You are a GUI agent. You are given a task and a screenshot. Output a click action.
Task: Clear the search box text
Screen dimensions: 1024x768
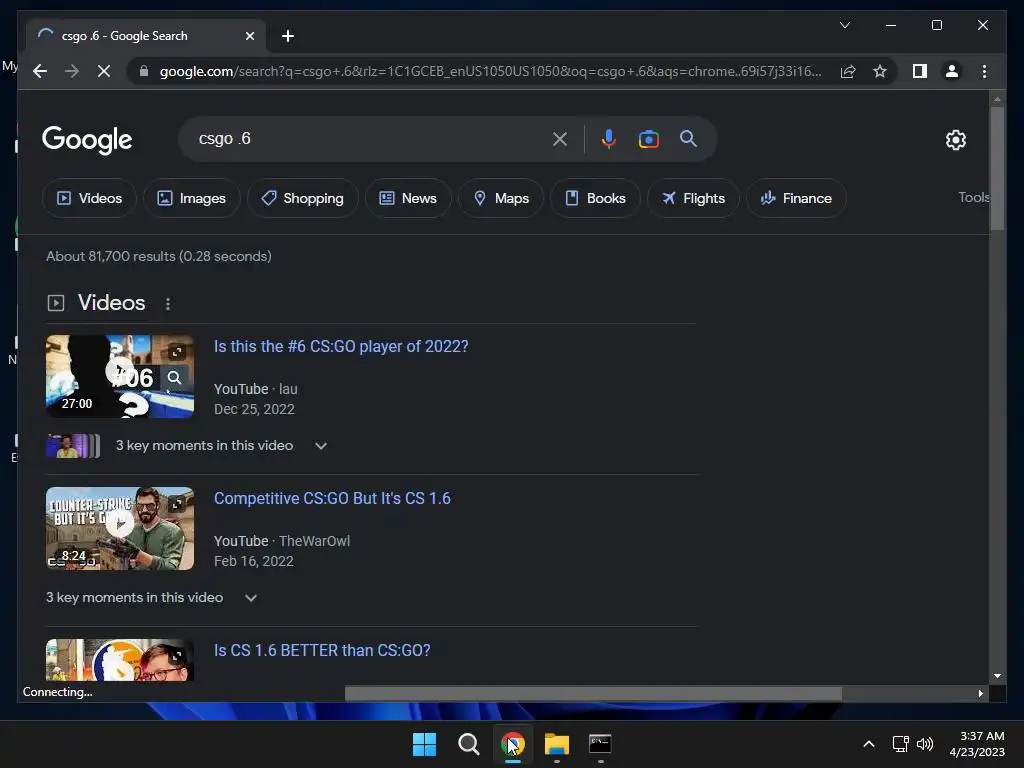click(x=560, y=139)
